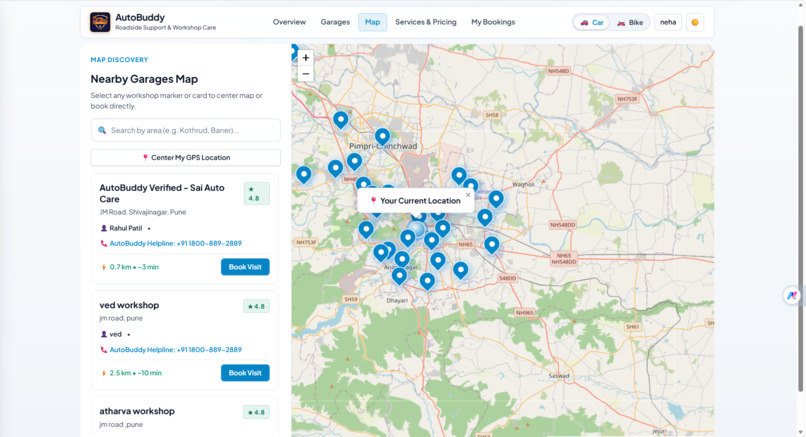Viewport: 806px width, 437px height.
Task: Click the phone icon in Sai Auto Care card
Action: click(x=104, y=244)
